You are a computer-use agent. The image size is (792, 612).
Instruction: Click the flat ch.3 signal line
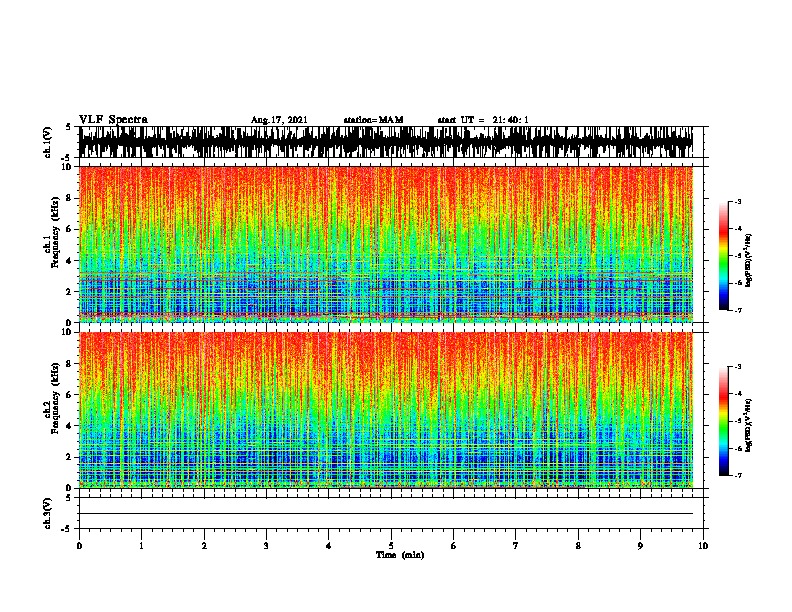(x=386, y=514)
